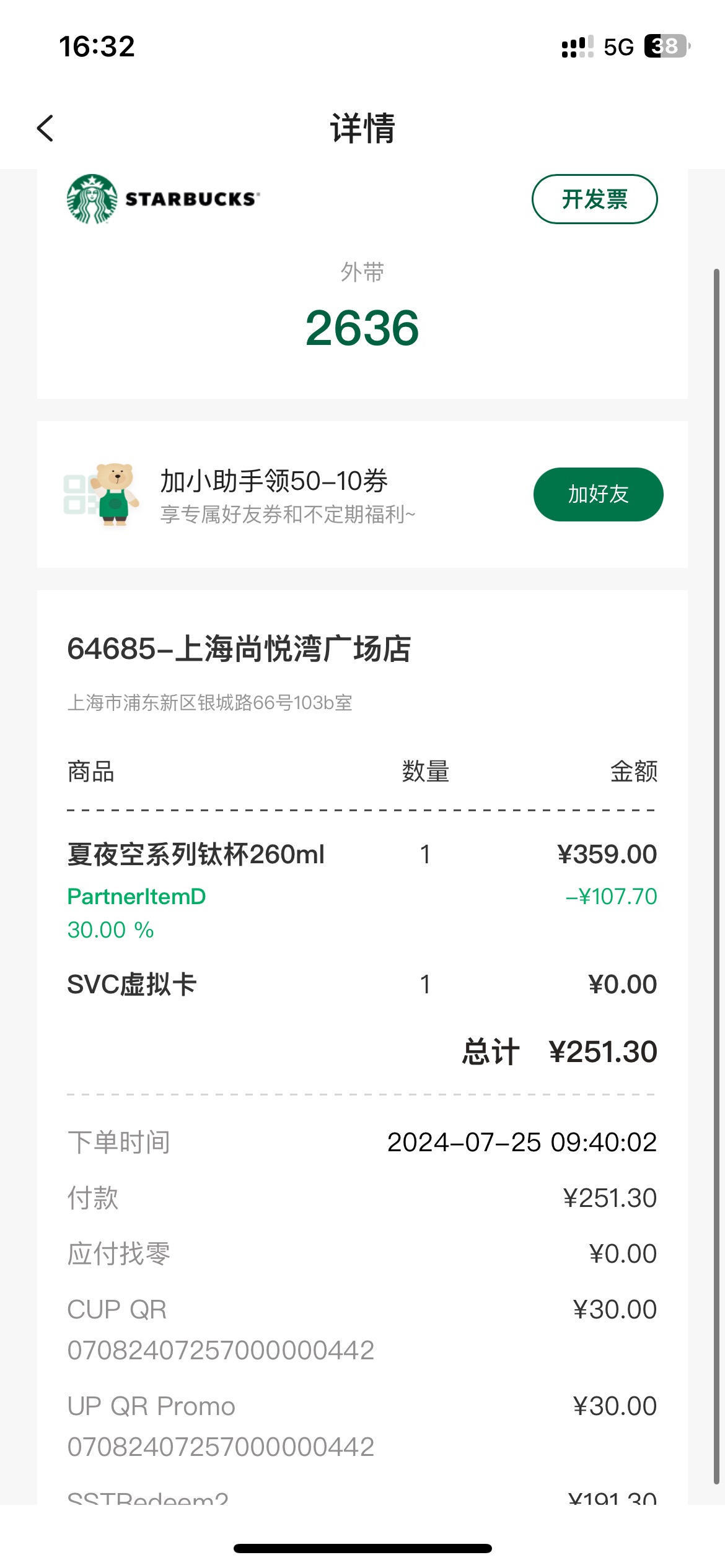Tap the cellular signal bars icon
725x1568 pixels.
click(x=578, y=47)
